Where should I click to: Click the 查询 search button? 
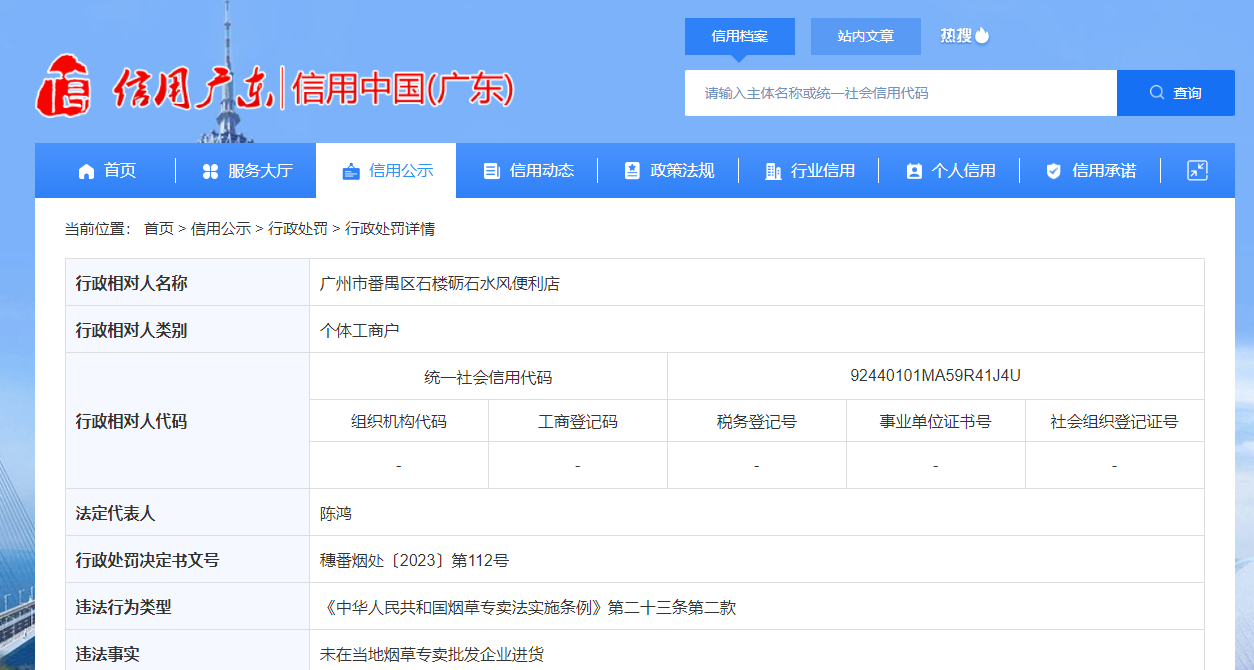point(1176,93)
